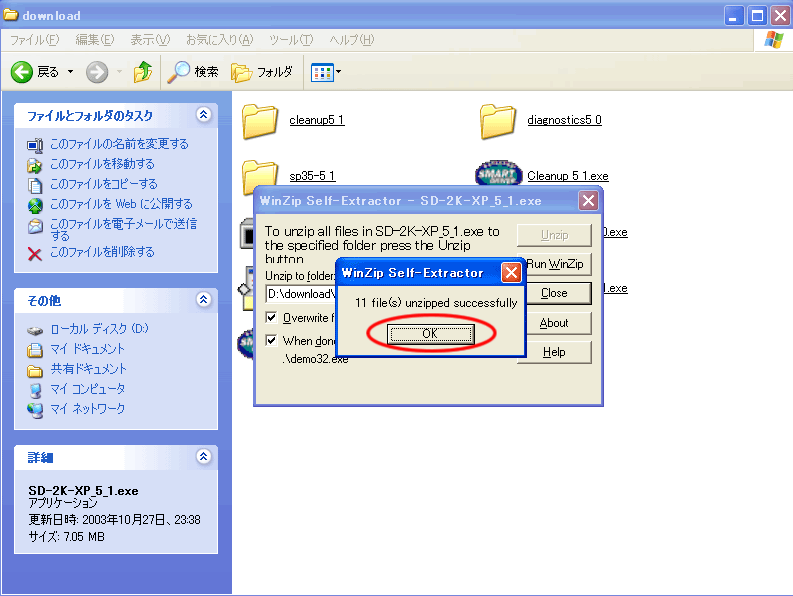
Task: Click the download folder icon in the title bar
Action: pyautogui.click(x=11, y=15)
